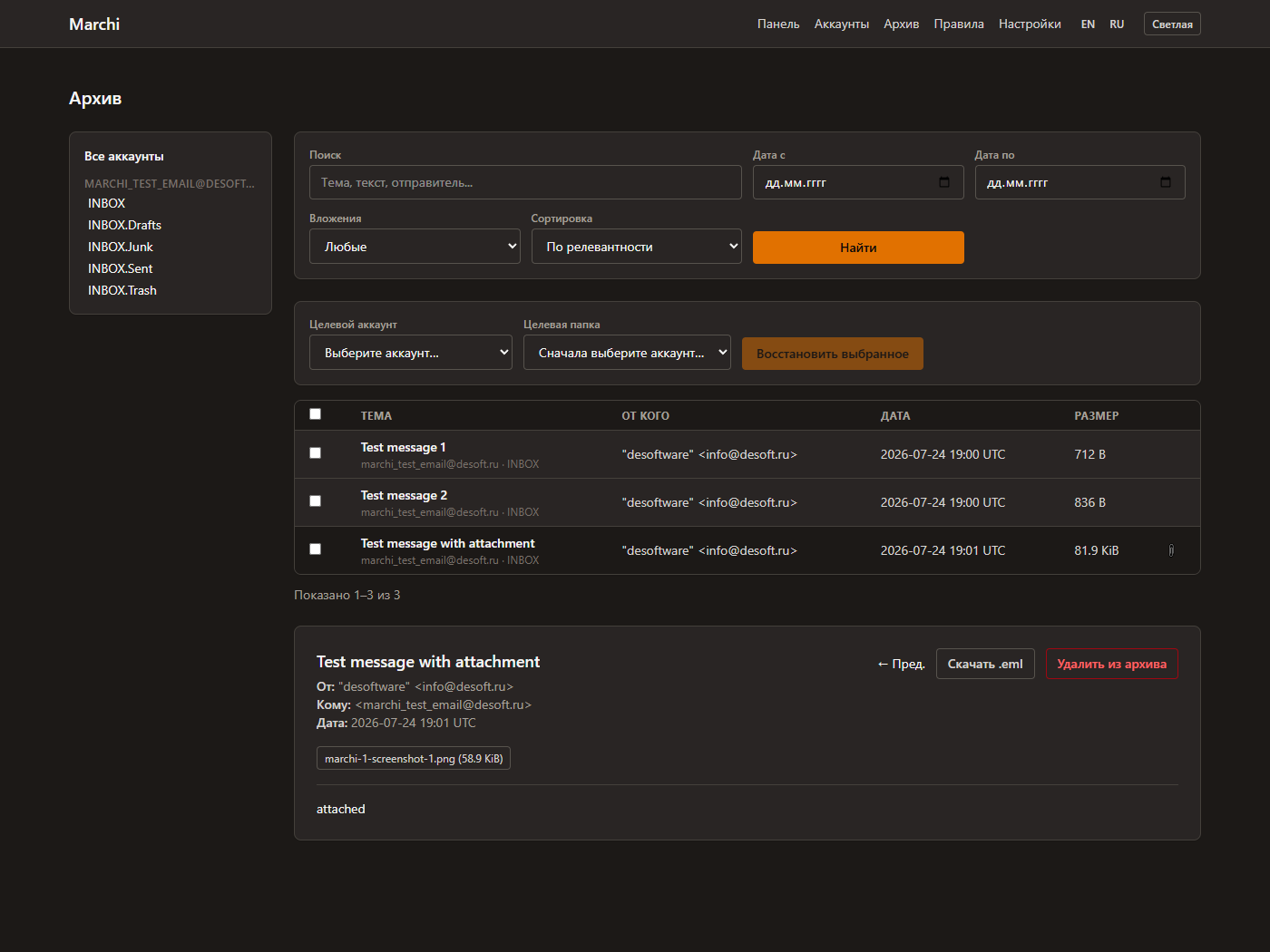The image size is (1270, 952).
Task: Click the ДАТА column header
Action: (x=895, y=416)
